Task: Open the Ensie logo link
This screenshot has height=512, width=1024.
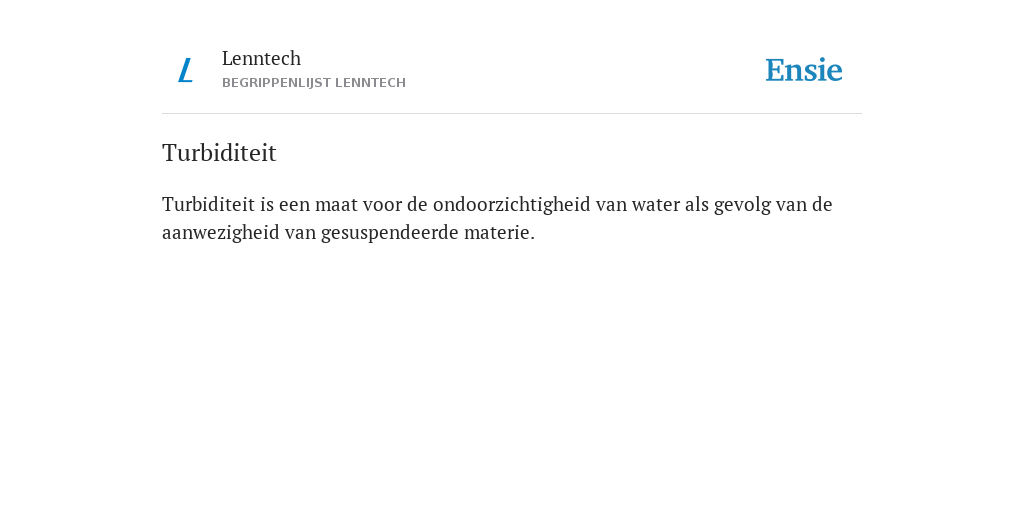Action: (x=804, y=70)
